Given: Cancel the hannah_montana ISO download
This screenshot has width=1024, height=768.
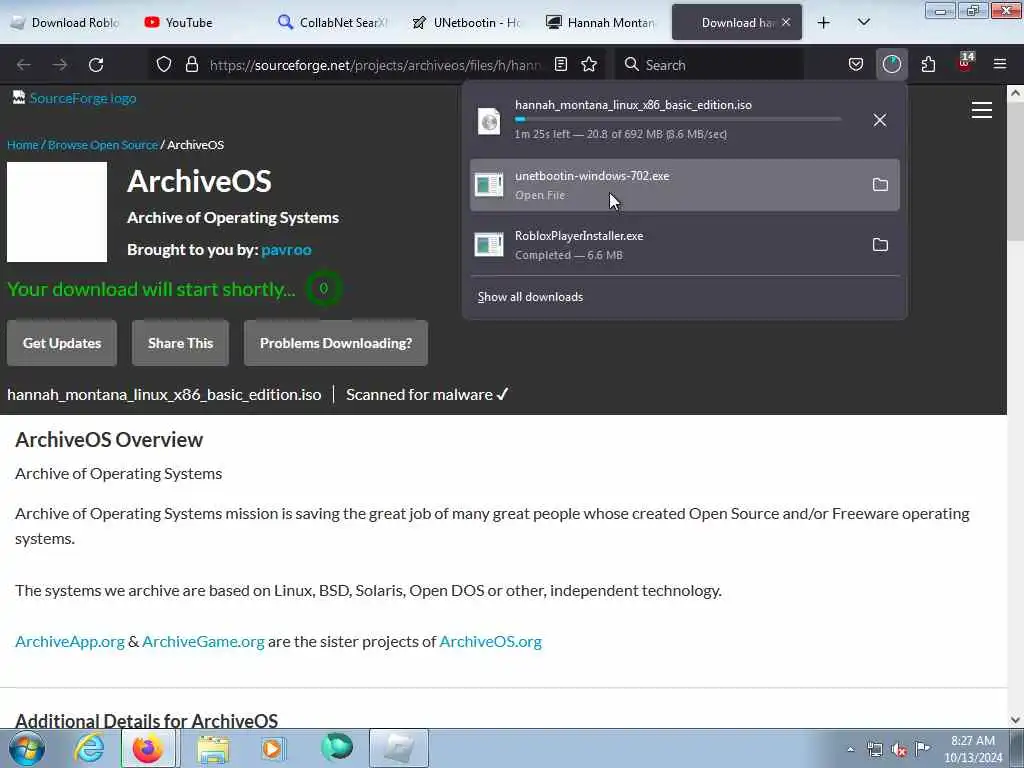Looking at the screenshot, I should [x=880, y=120].
